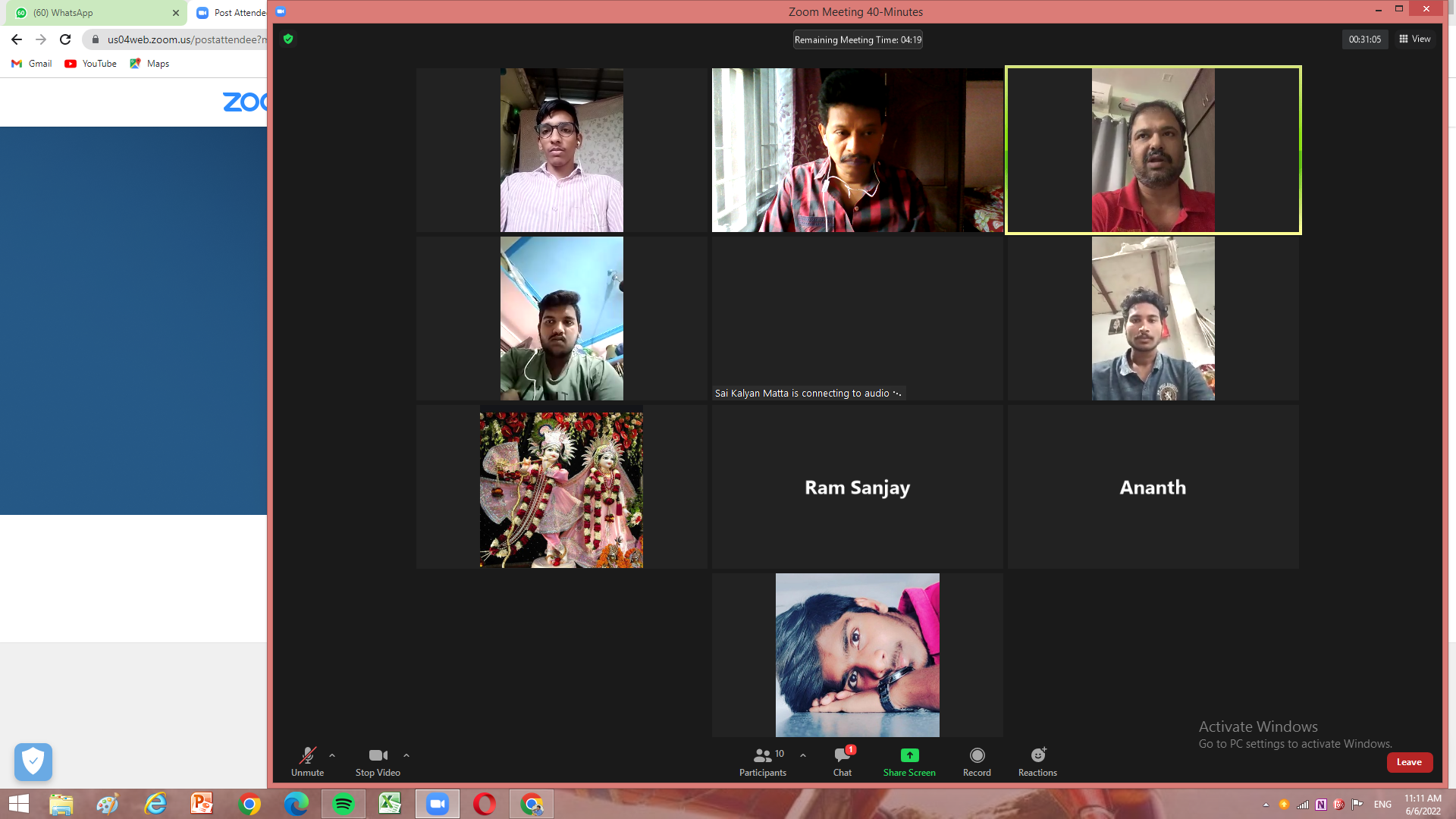Expand audio options arrow beside Unmute
This screenshot has width=1456, height=819.
click(332, 755)
